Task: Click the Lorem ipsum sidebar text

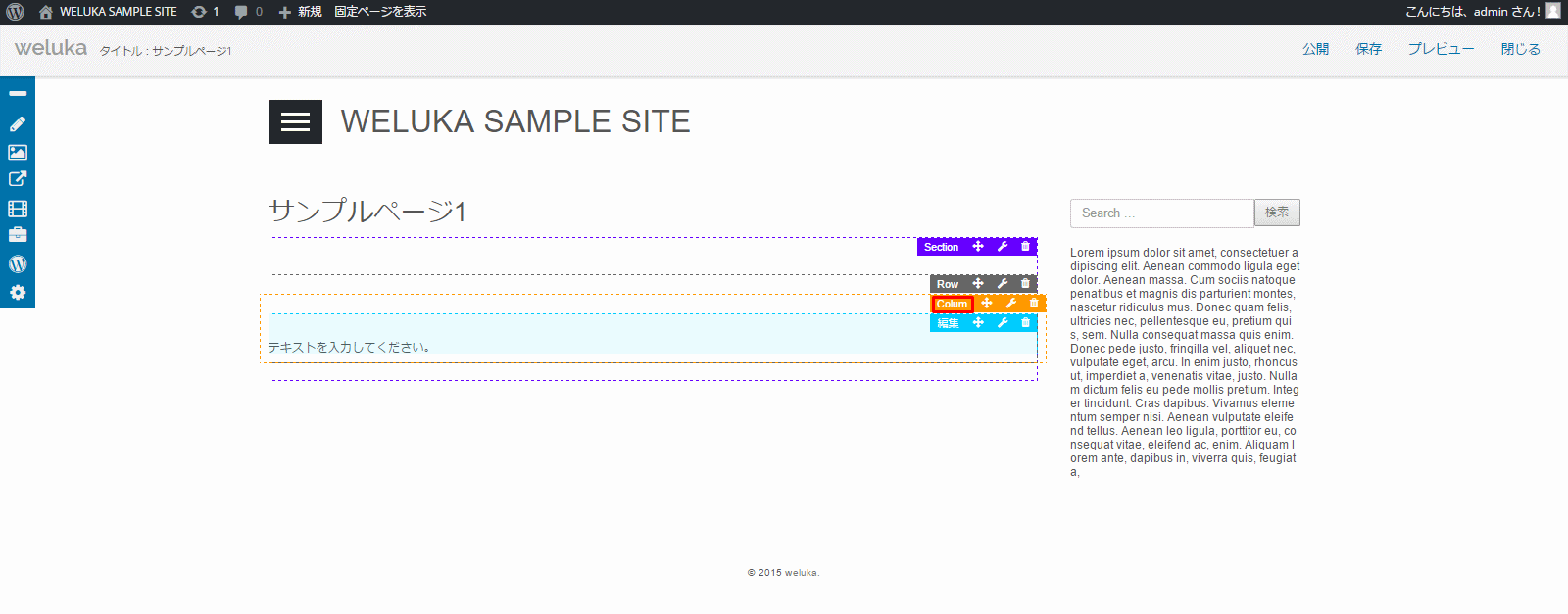Action: pos(1185,362)
